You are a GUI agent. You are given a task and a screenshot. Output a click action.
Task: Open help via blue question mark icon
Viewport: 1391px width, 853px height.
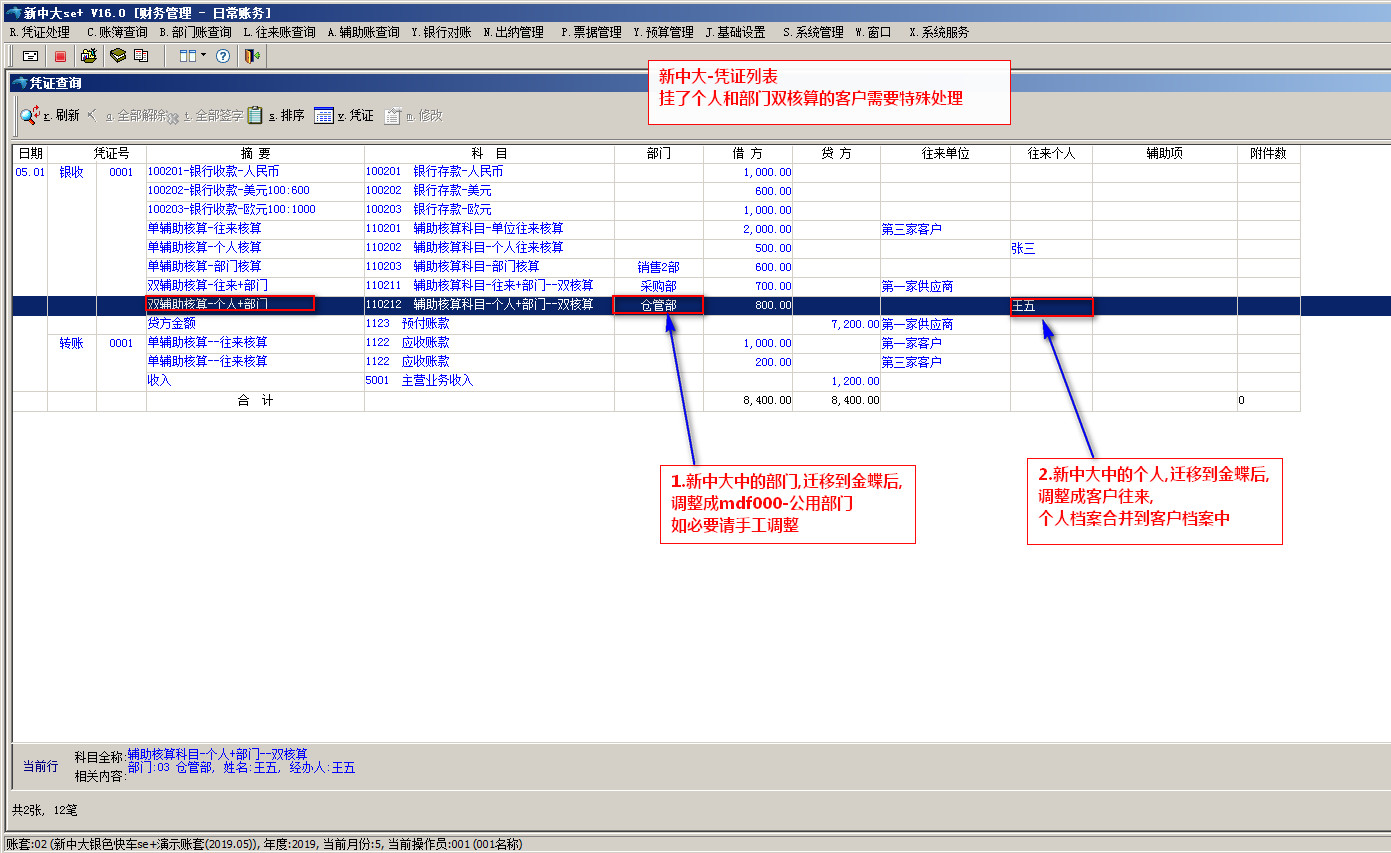tap(223, 56)
